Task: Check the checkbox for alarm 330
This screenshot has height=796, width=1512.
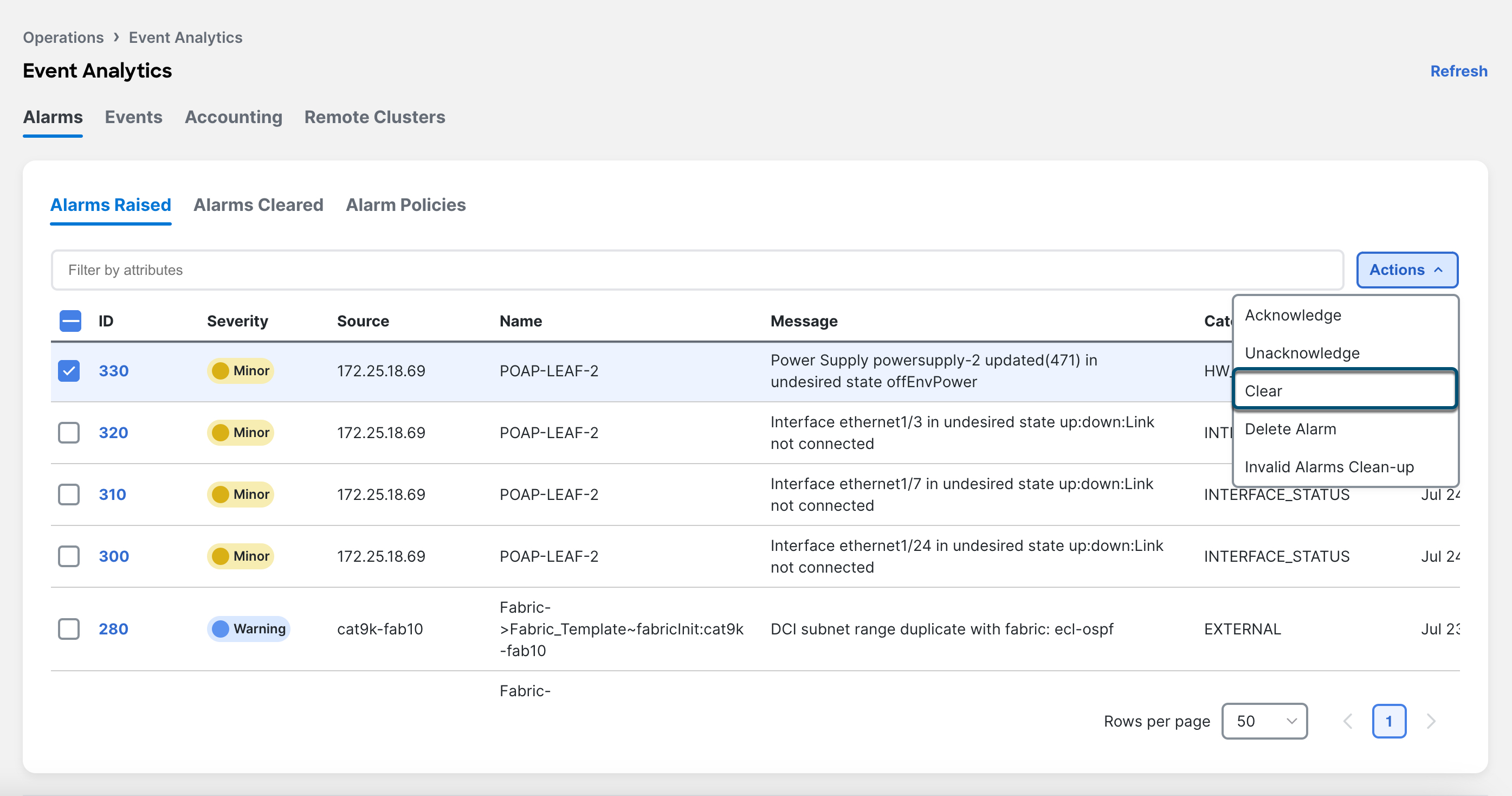Action: point(69,371)
